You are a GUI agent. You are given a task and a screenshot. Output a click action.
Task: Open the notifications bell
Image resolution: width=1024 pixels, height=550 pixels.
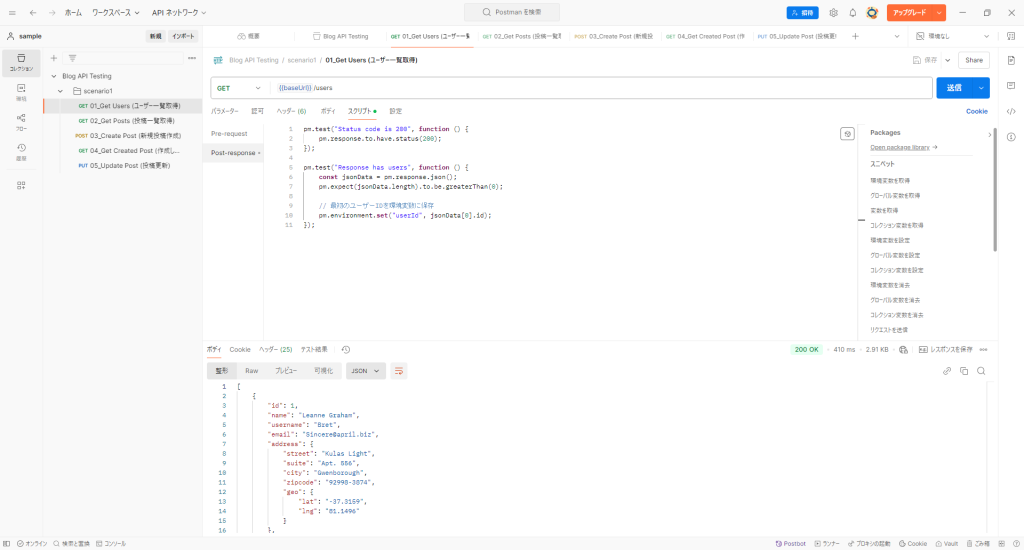pyautogui.click(x=852, y=12)
